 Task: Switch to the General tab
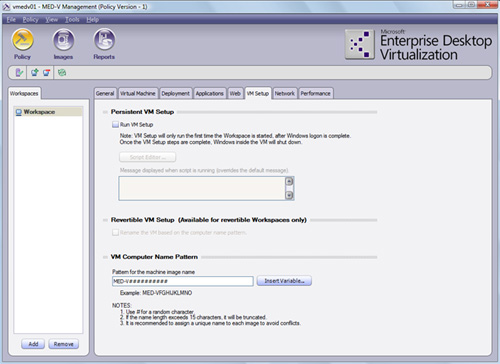pos(105,94)
